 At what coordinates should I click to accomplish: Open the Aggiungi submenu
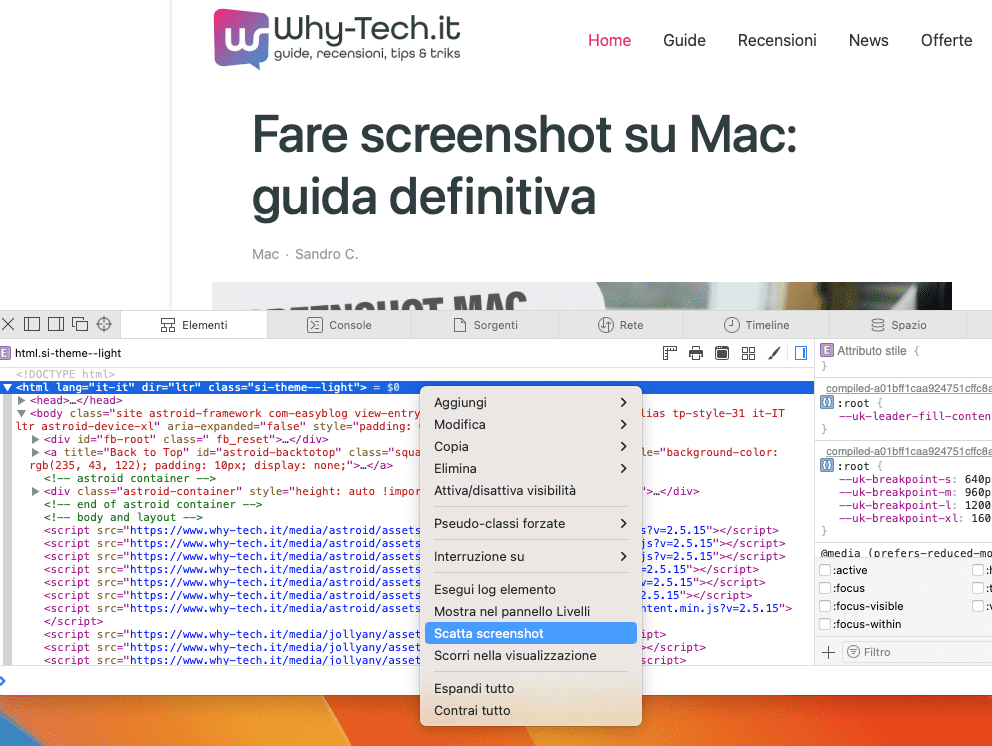pyautogui.click(x=531, y=402)
